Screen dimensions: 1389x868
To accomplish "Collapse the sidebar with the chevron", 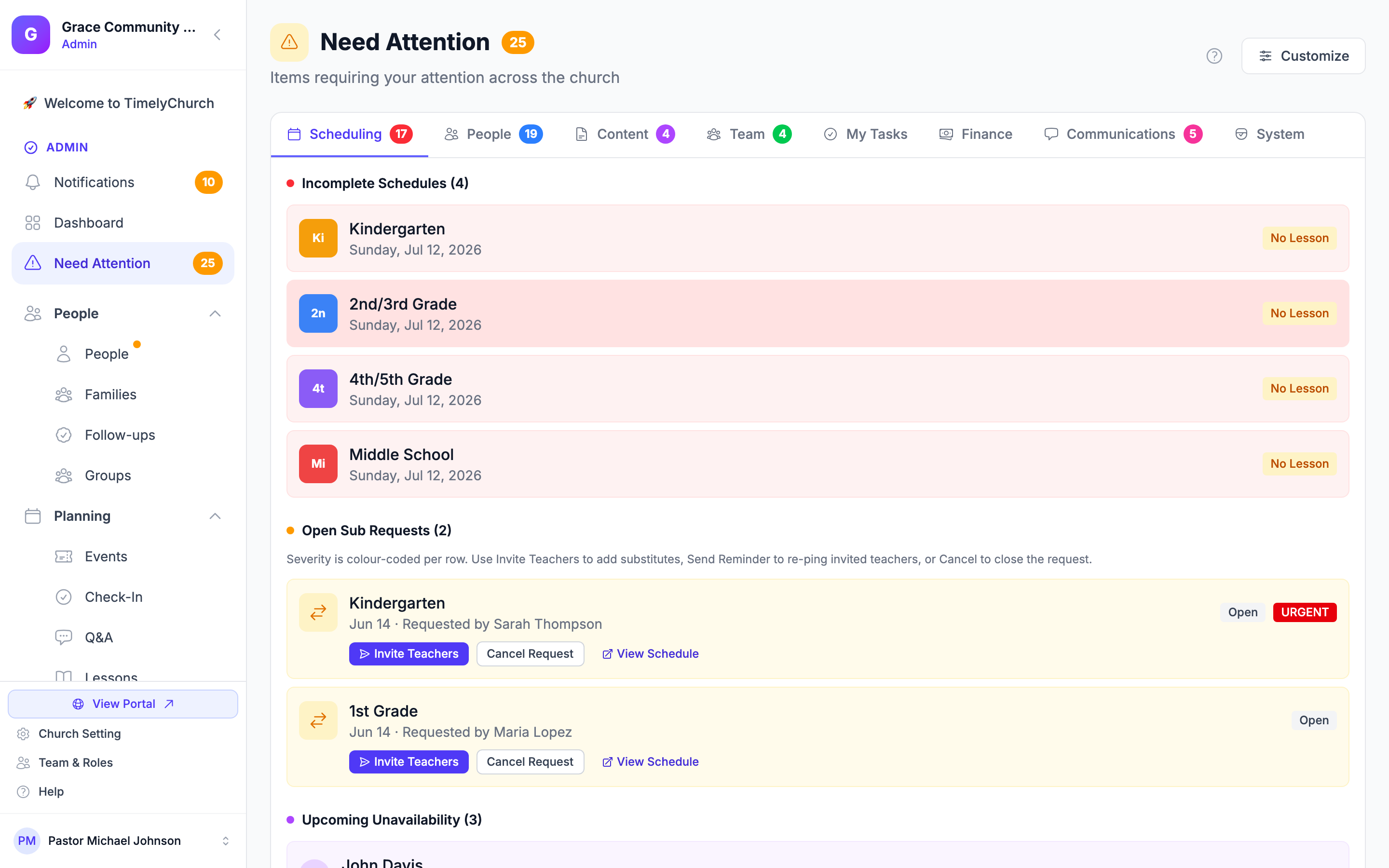I will (x=218, y=35).
